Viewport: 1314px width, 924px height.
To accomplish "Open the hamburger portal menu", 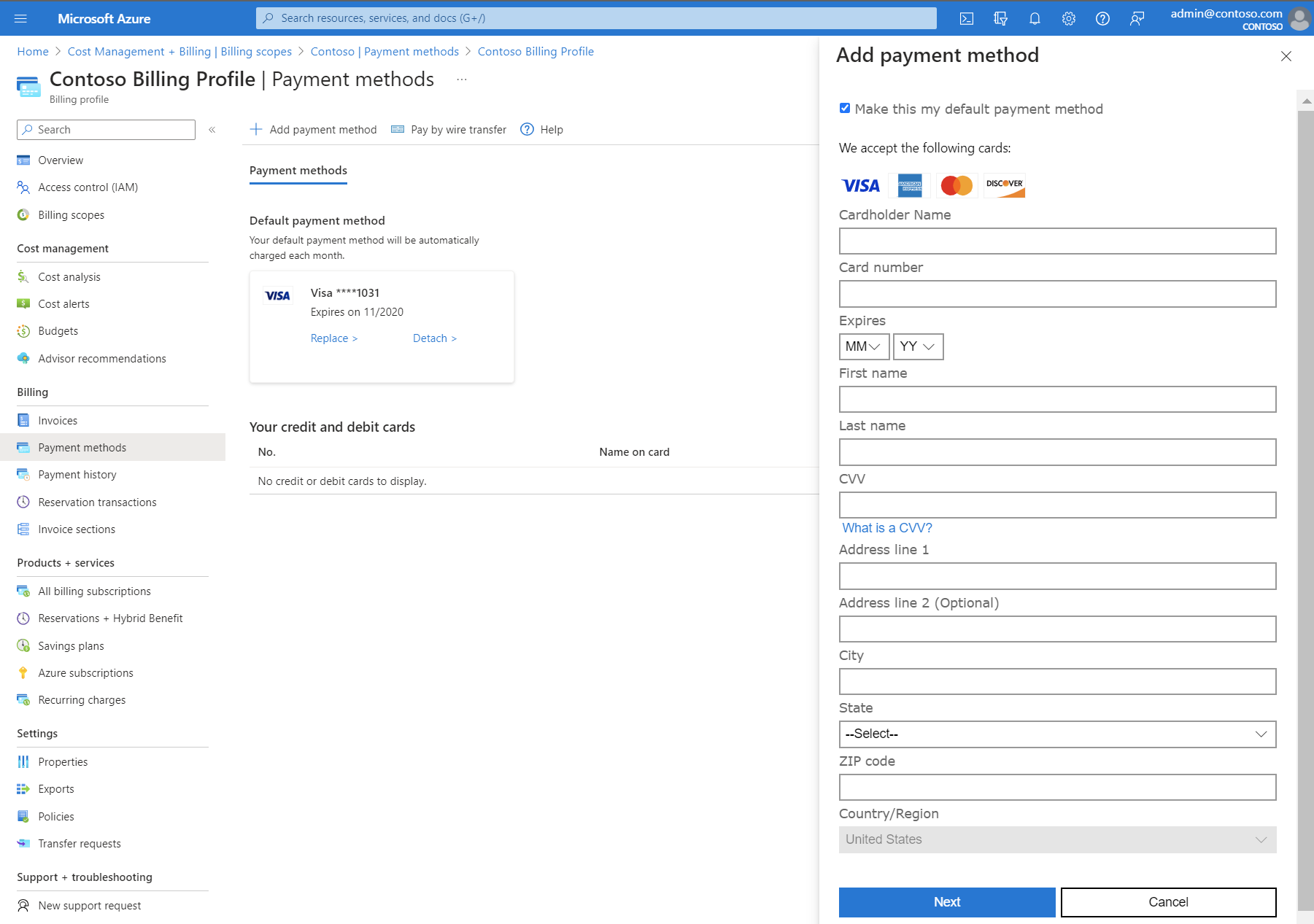I will [20, 19].
